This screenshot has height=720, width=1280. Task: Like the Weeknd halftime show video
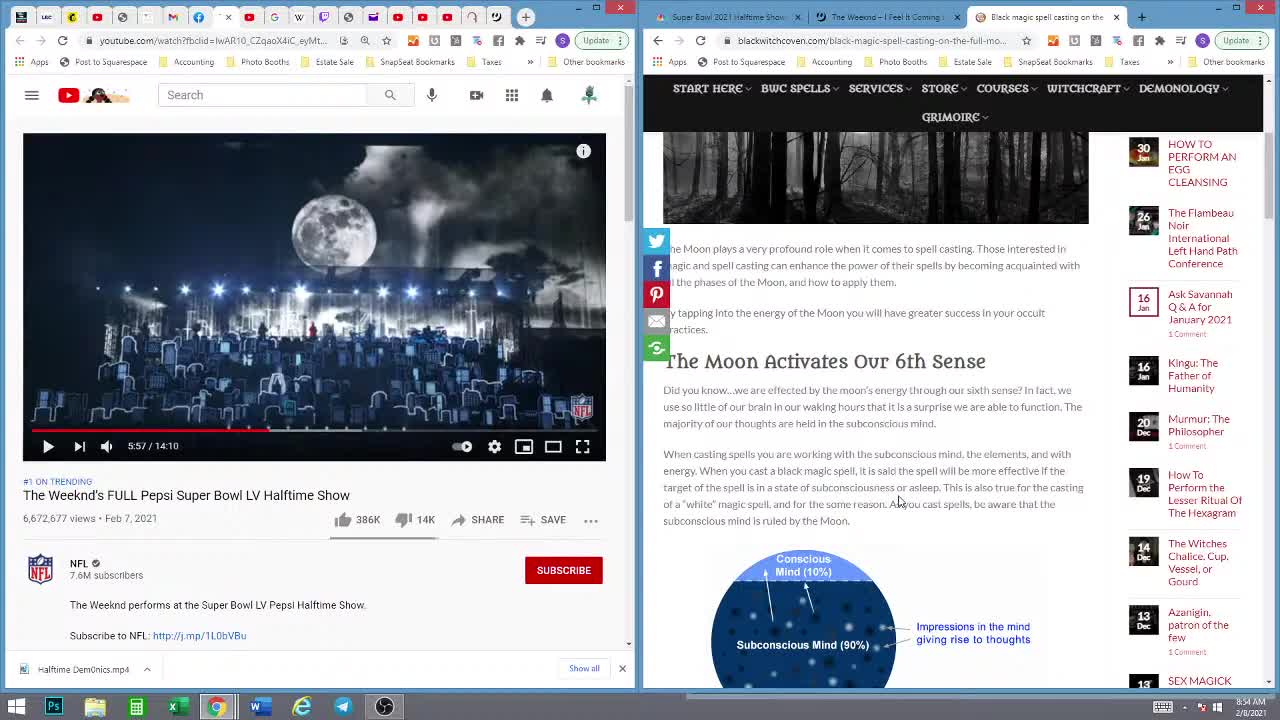(x=357, y=520)
